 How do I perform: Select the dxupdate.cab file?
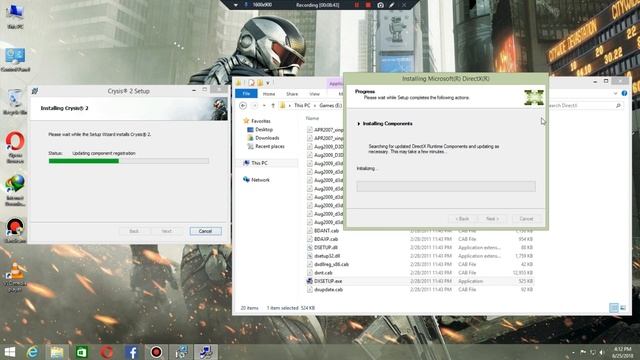tap(329, 290)
